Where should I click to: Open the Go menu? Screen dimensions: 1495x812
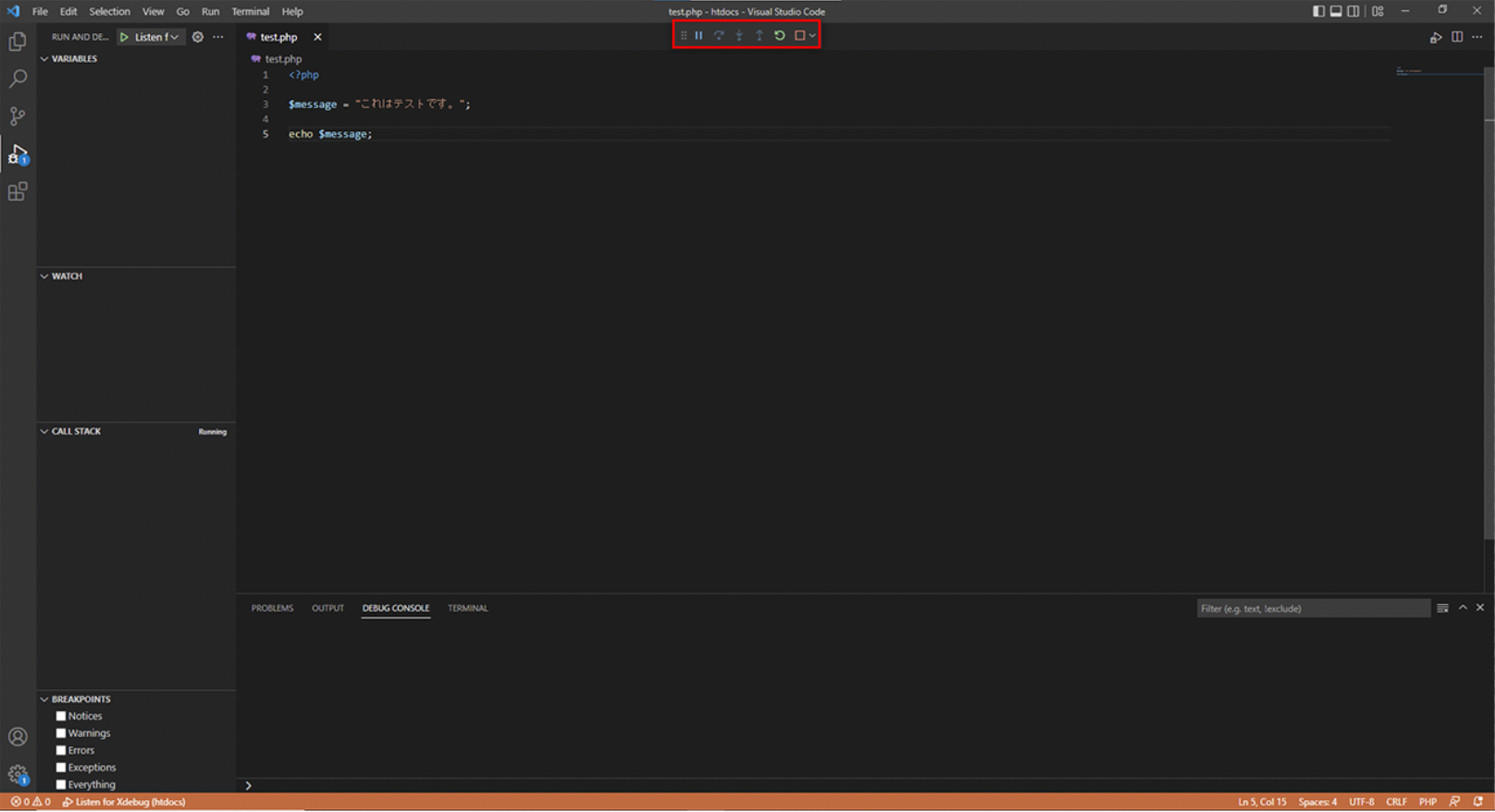pyautogui.click(x=182, y=11)
